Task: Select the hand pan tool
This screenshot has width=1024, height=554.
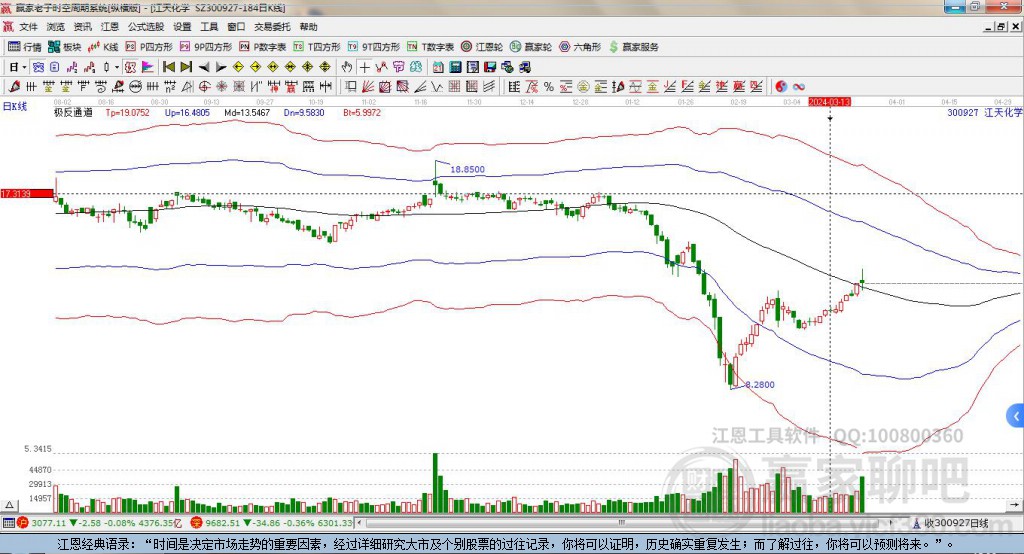Action: (347, 67)
